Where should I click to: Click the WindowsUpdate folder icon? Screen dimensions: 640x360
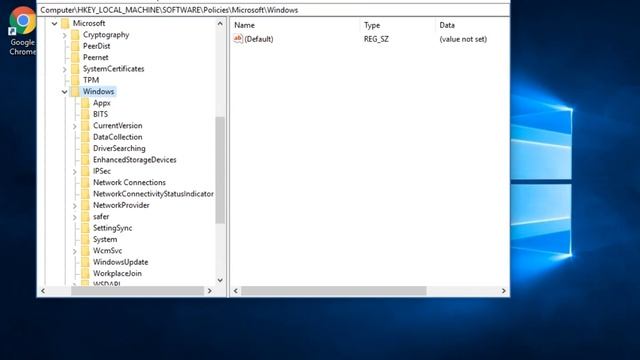point(85,262)
